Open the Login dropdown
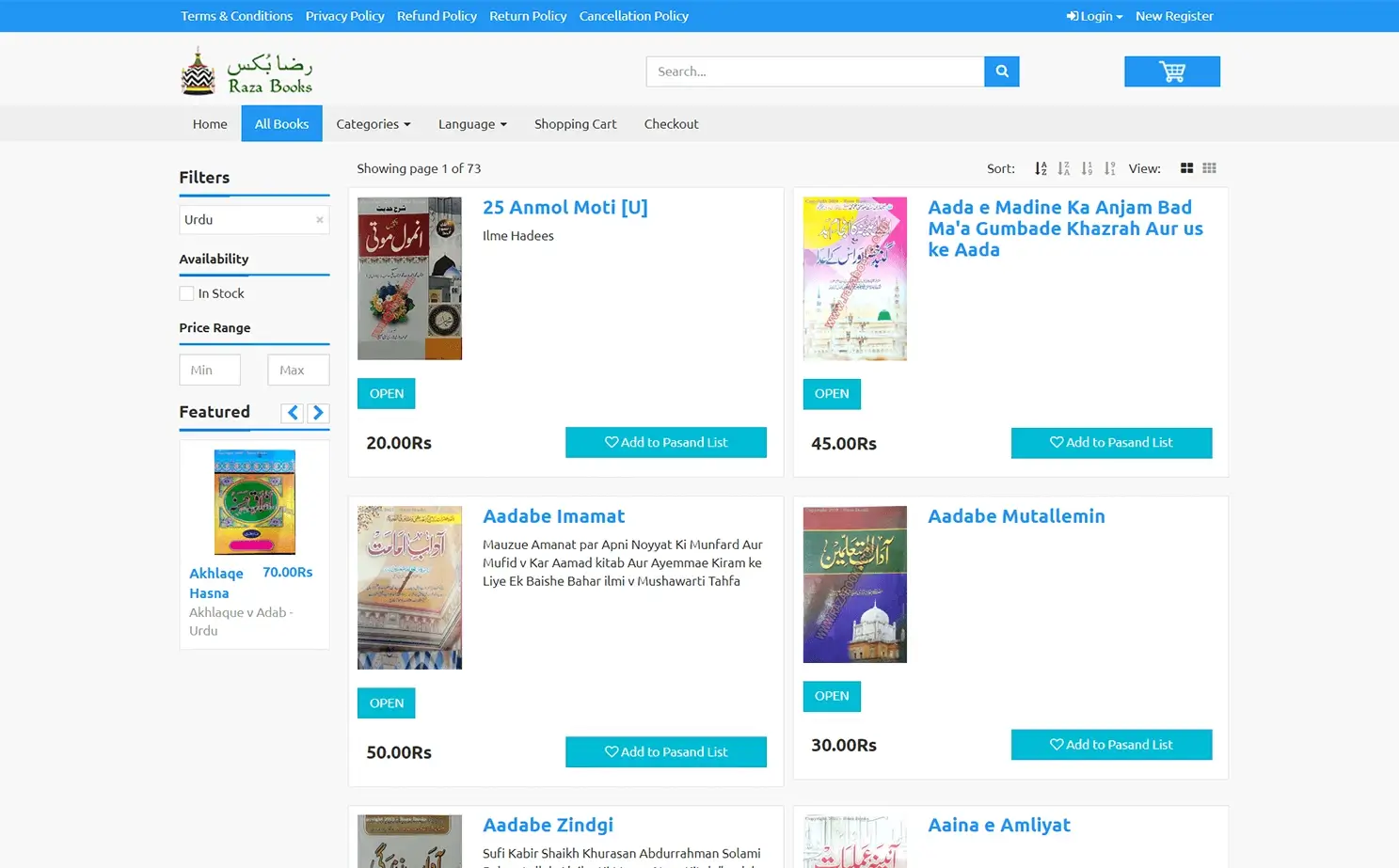The height and width of the screenshot is (868, 1399). (1093, 15)
